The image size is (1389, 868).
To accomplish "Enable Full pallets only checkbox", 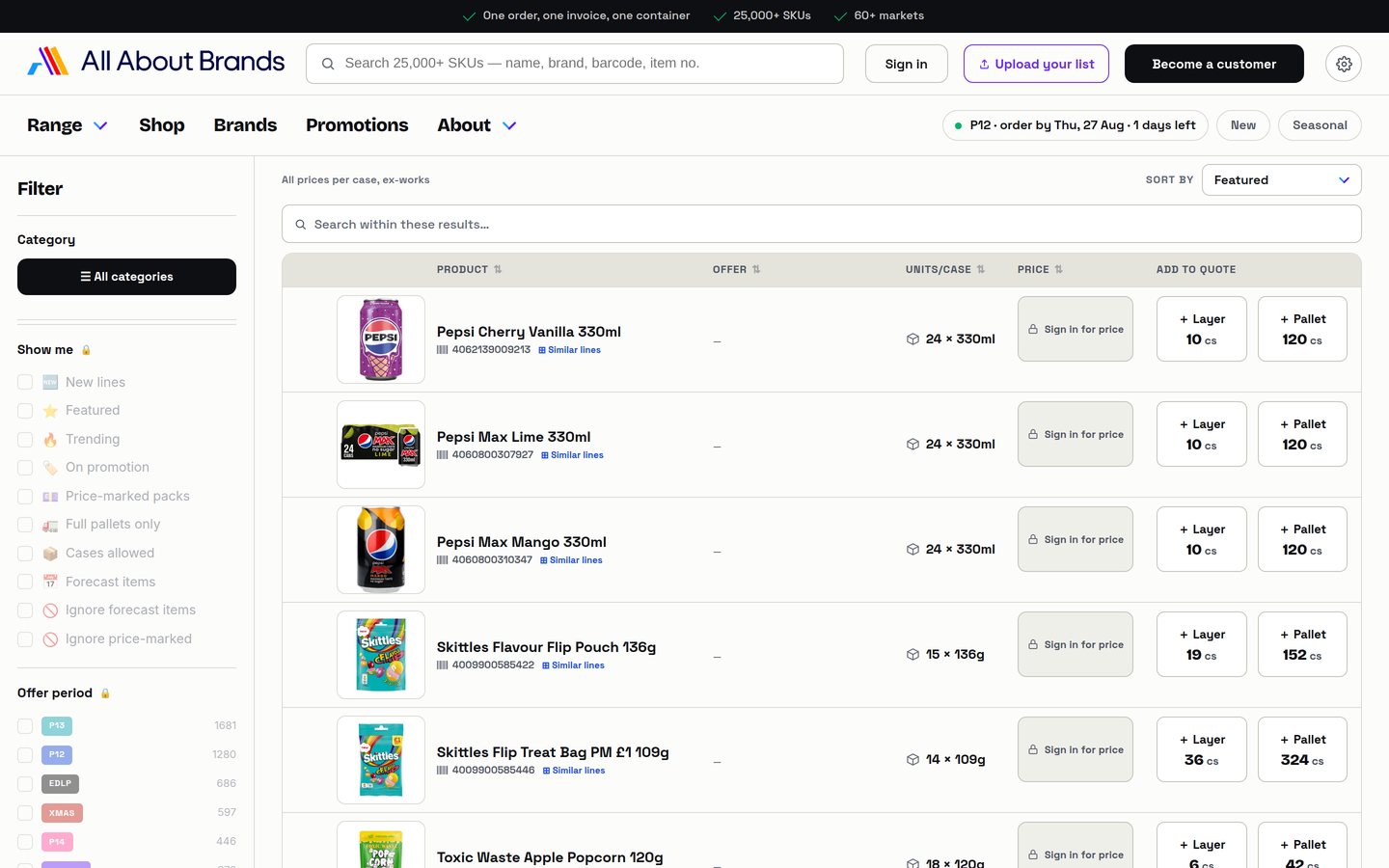I will tap(25, 525).
